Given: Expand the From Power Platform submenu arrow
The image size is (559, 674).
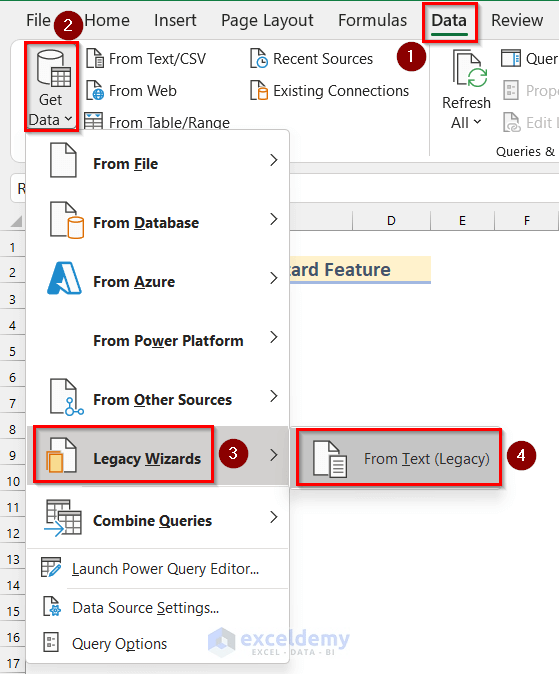Looking at the screenshot, I should pyautogui.click(x=273, y=337).
